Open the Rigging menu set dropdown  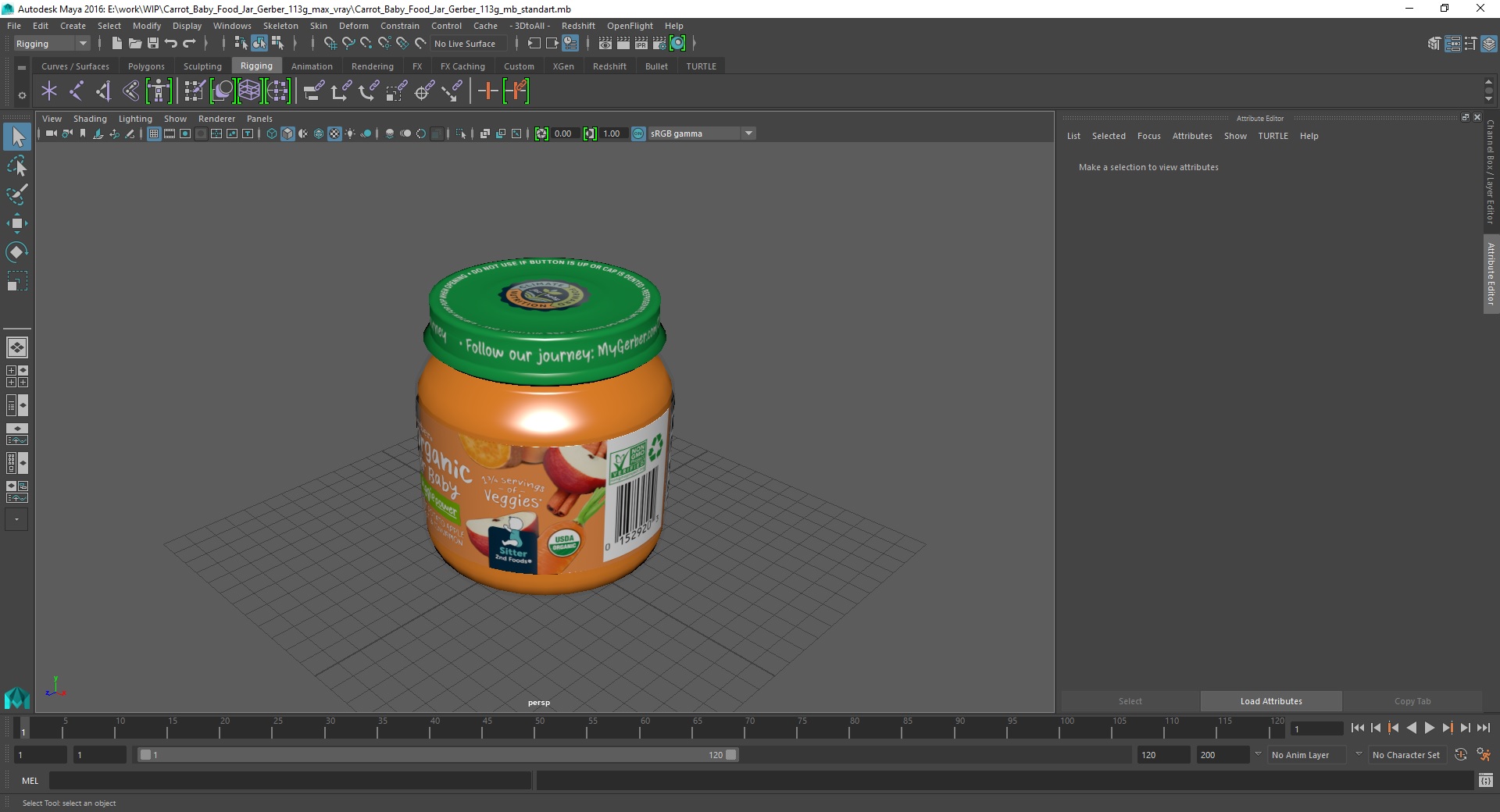52,44
